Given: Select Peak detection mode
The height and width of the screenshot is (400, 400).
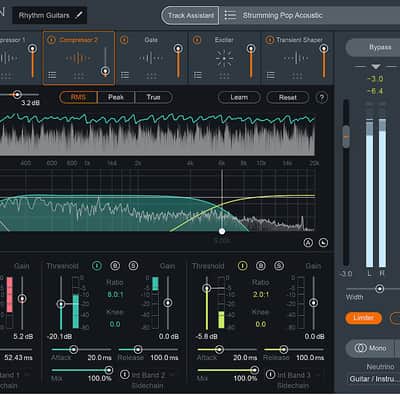Looking at the screenshot, I should pyautogui.click(x=116, y=97).
